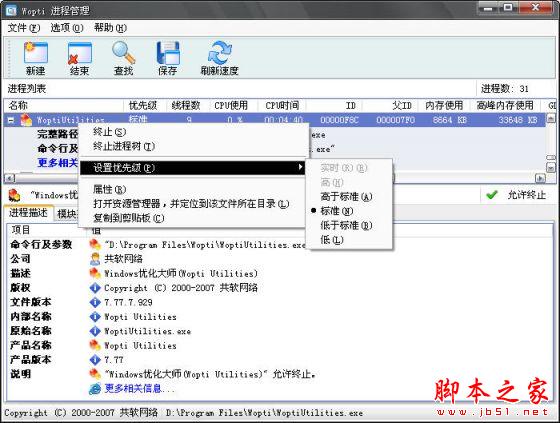Expand the 设置优先级 submenu arrow
This screenshot has width=560, height=423.
click(301, 167)
